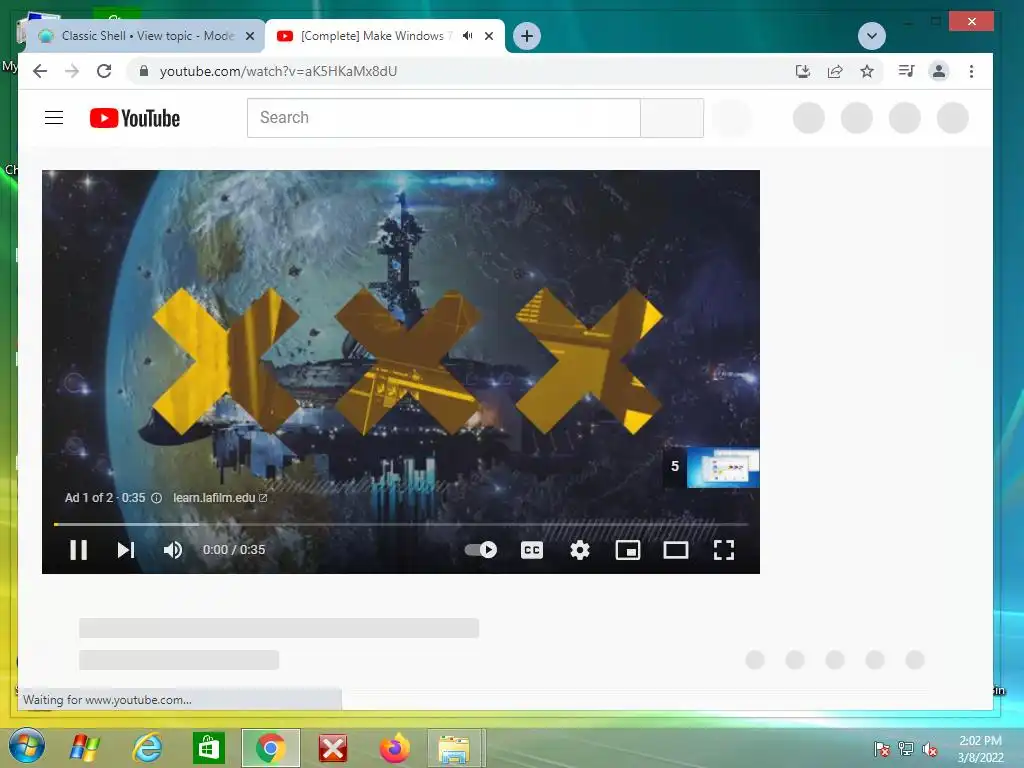
Task: Open File Explorer taskbar icon
Action: [x=455, y=748]
